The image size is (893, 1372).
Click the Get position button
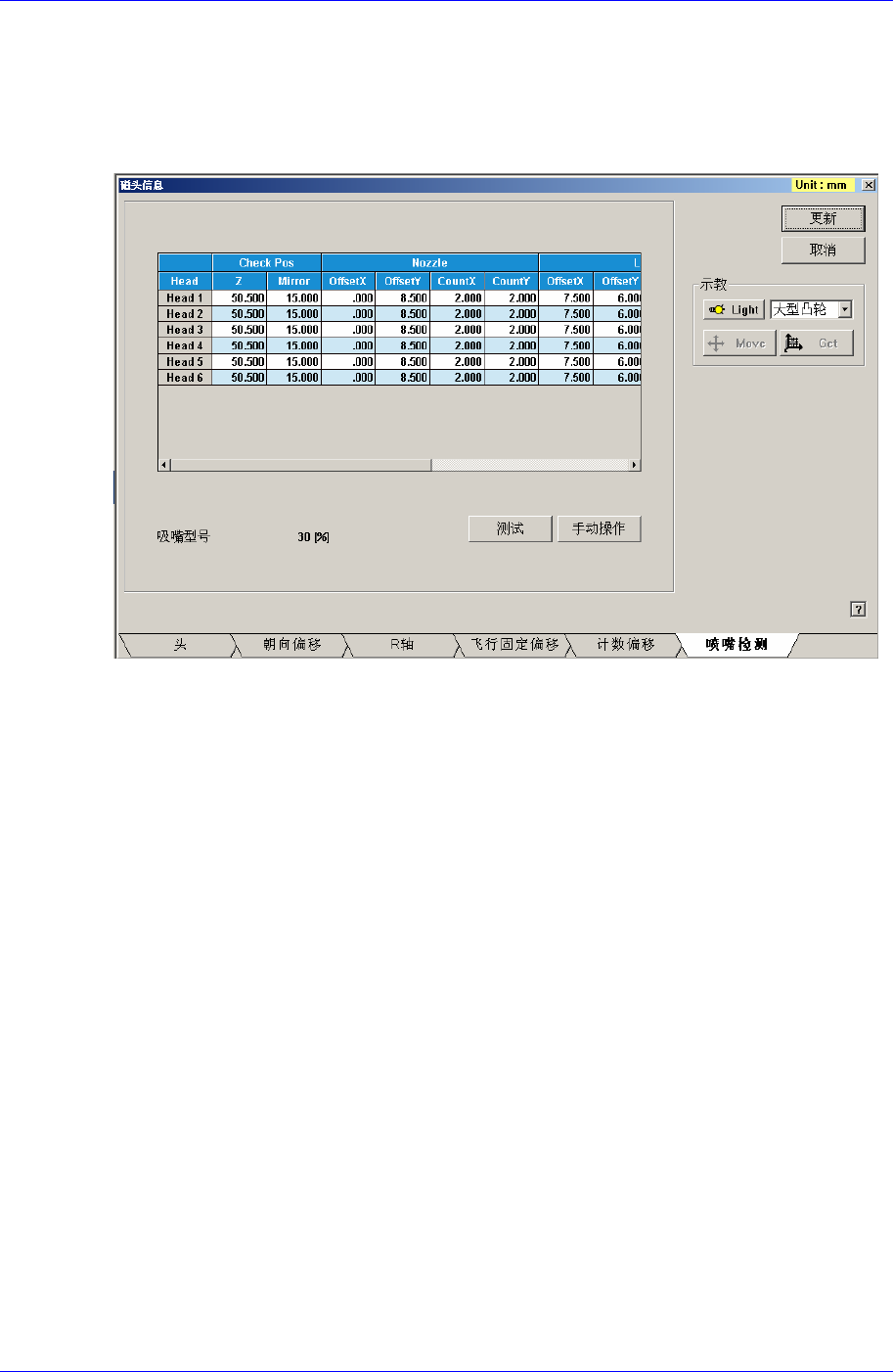pos(817,343)
